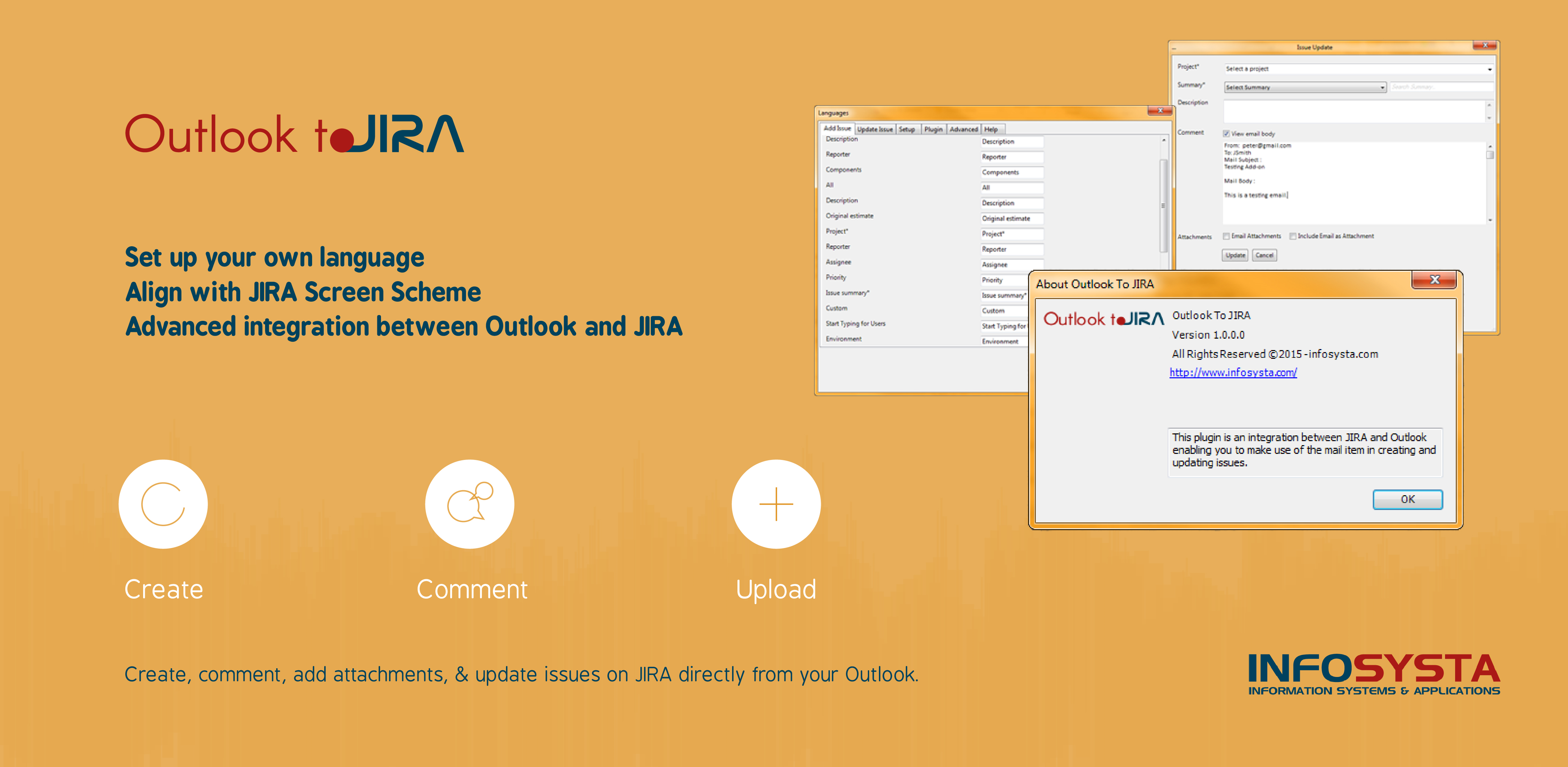Click the Comment box scroll down arrow
The height and width of the screenshot is (767, 1568).
tap(1489, 220)
